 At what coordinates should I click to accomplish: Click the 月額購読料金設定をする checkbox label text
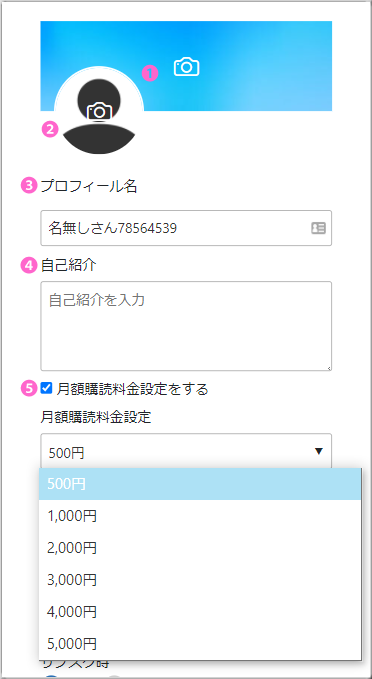[132, 389]
